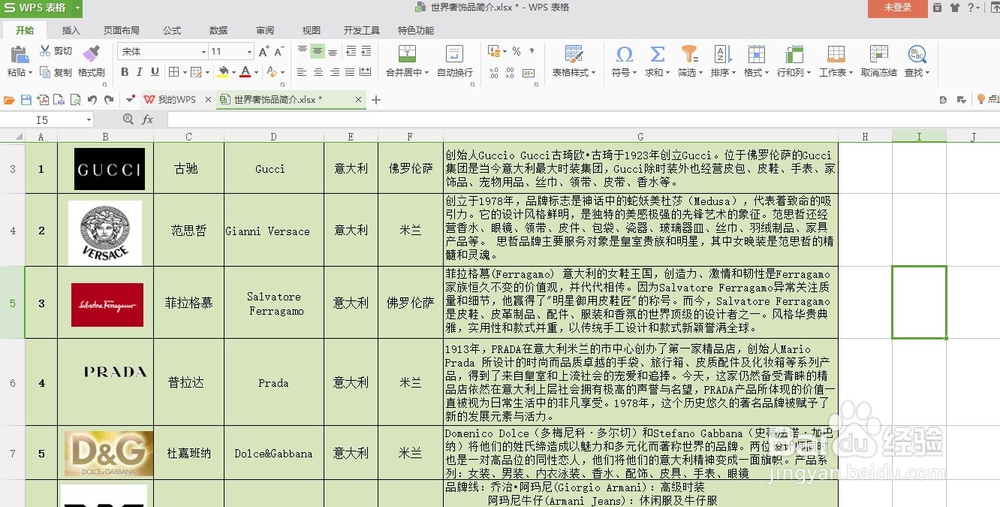Activate the Format Painter (格式刷) brush

pyautogui.click(x=91, y=53)
